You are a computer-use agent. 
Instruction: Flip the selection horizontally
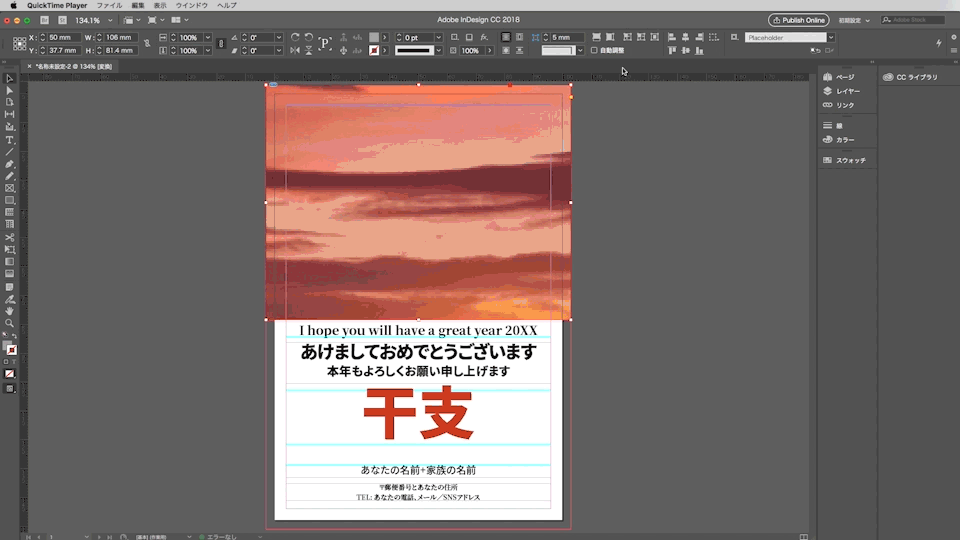click(295, 50)
